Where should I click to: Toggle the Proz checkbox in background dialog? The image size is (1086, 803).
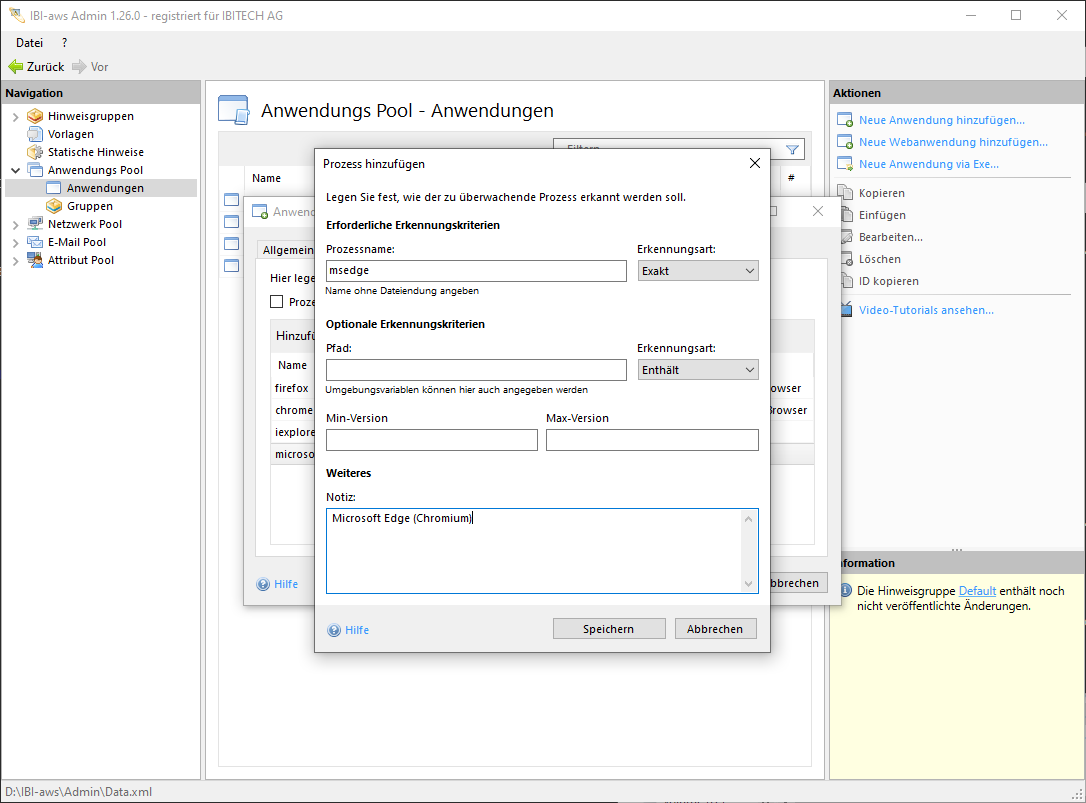[x=277, y=302]
